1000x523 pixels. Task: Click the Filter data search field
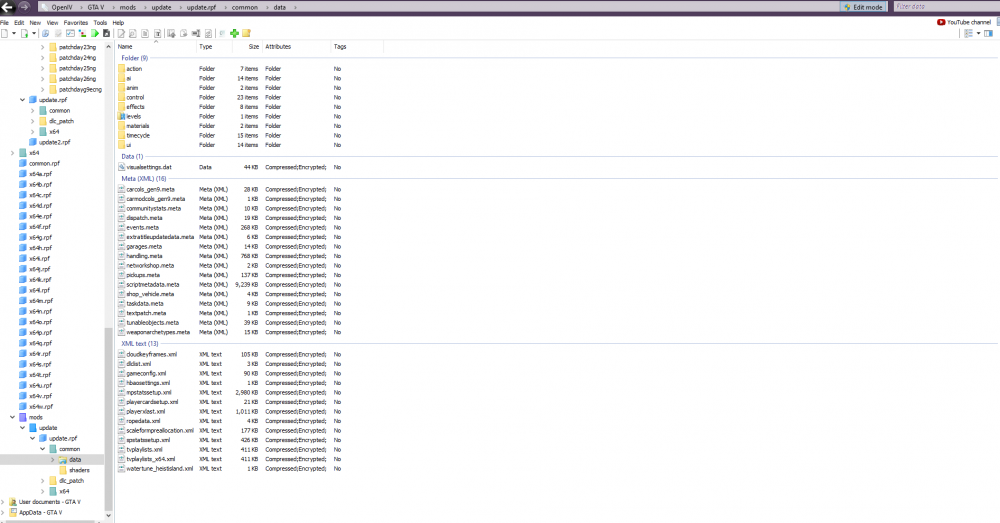(945, 6)
